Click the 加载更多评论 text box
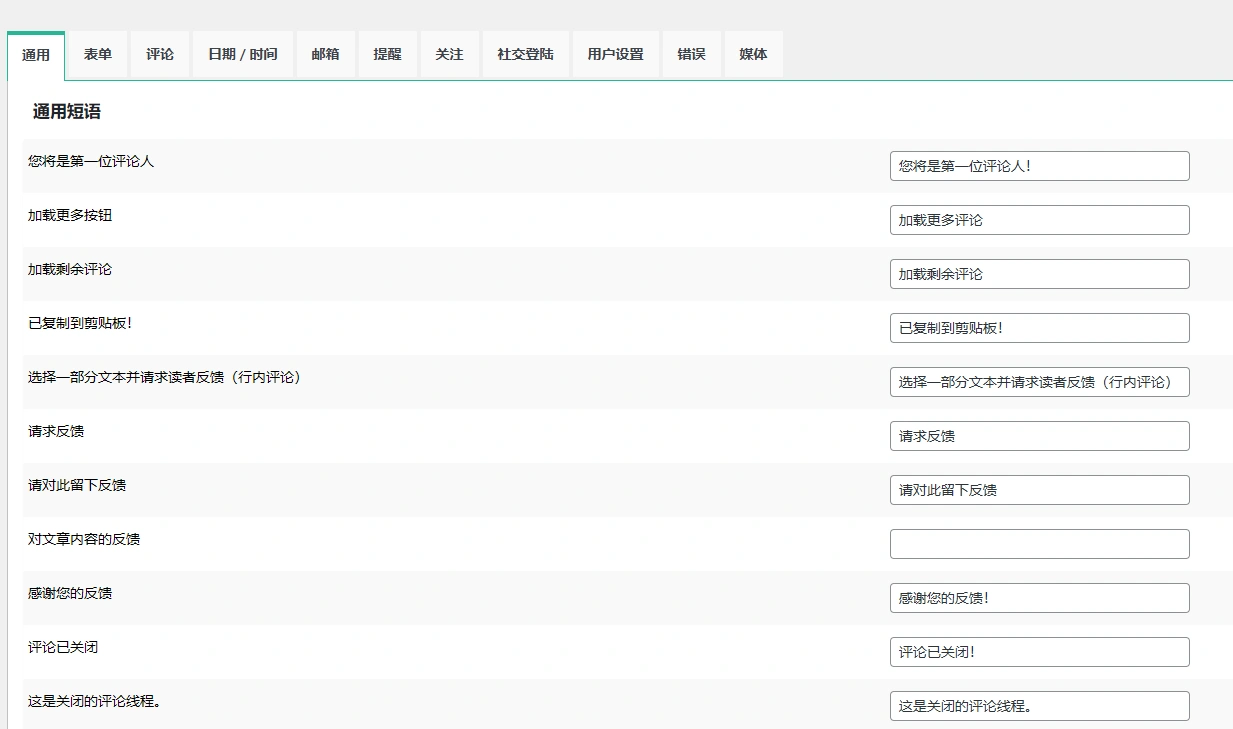Screen dimensions: 1233x729 coord(1038,219)
